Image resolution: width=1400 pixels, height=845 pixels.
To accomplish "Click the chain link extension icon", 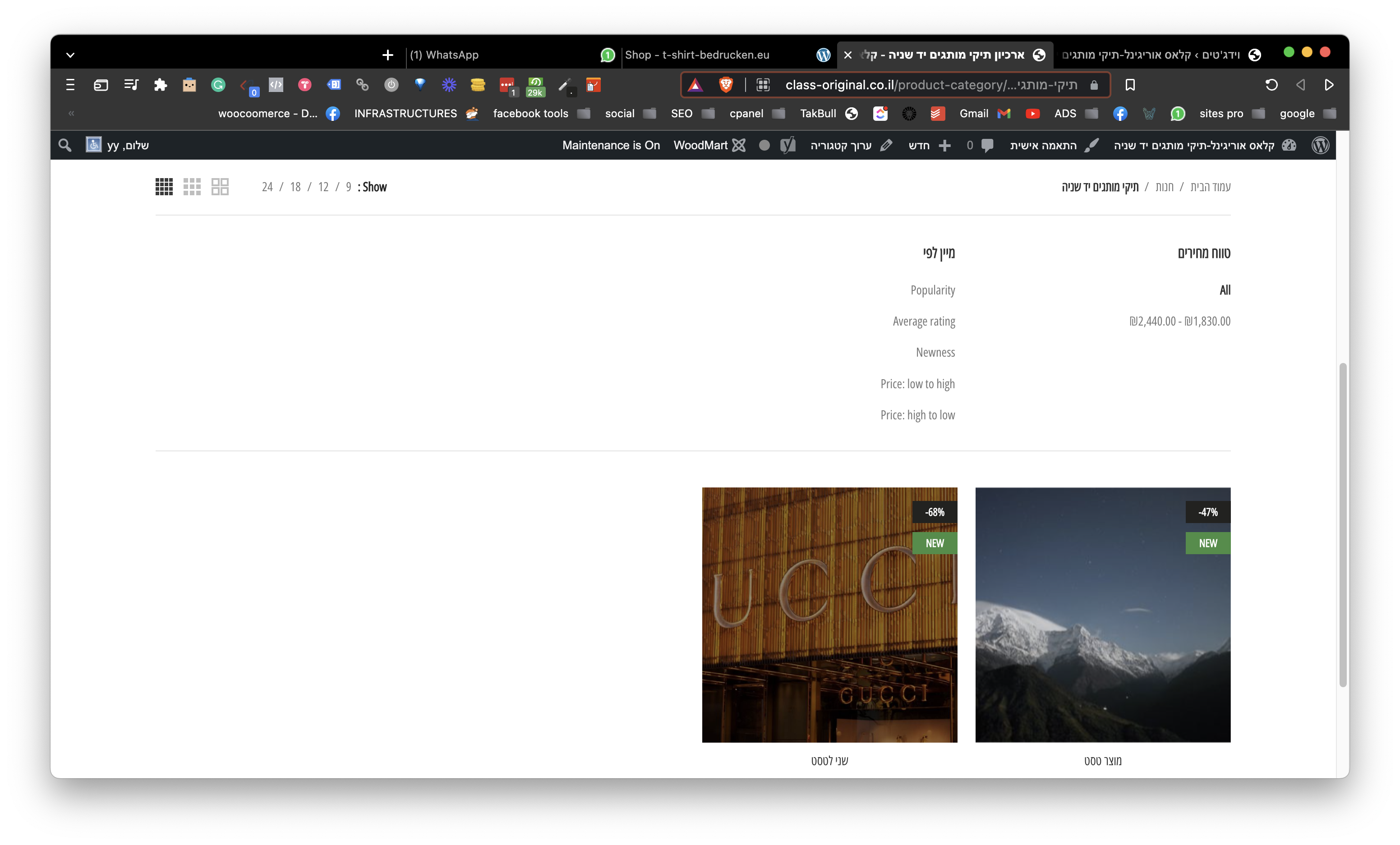I will point(363,85).
